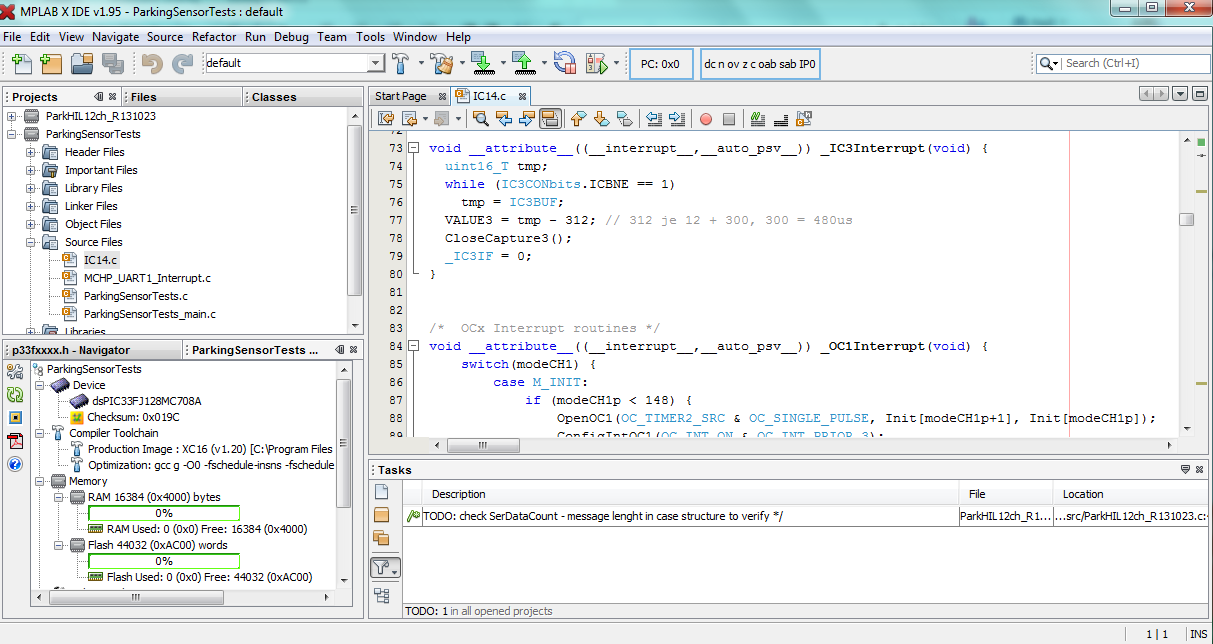
Task: Open the Make and Program Device dropdown arrow
Action: pyautogui.click(x=503, y=63)
